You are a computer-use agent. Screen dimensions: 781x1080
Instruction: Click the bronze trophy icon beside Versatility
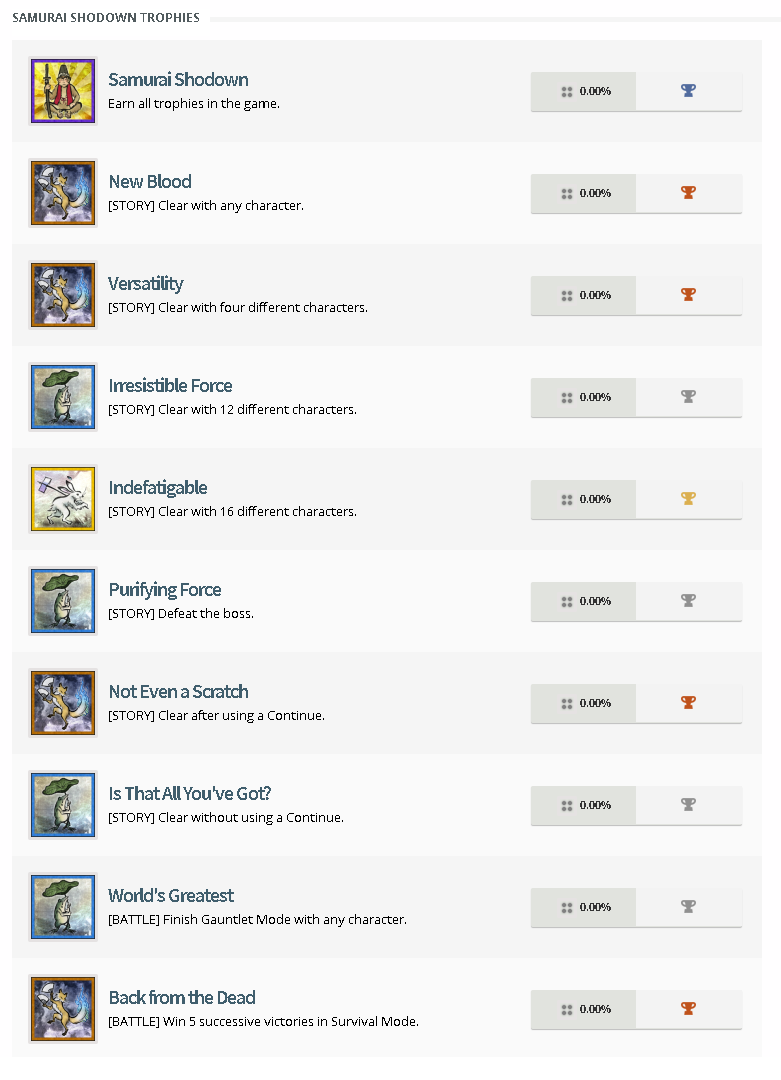tap(688, 295)
